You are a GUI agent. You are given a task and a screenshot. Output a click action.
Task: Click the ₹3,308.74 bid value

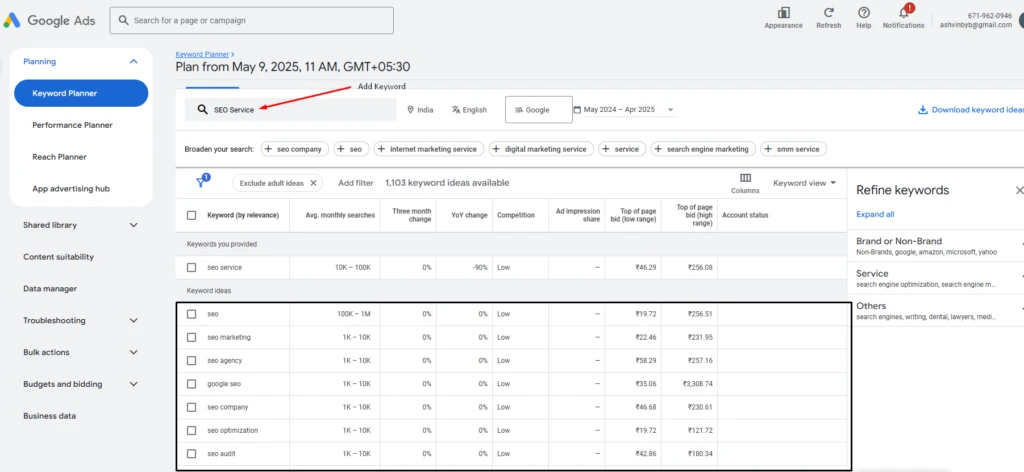click(697, 384)
